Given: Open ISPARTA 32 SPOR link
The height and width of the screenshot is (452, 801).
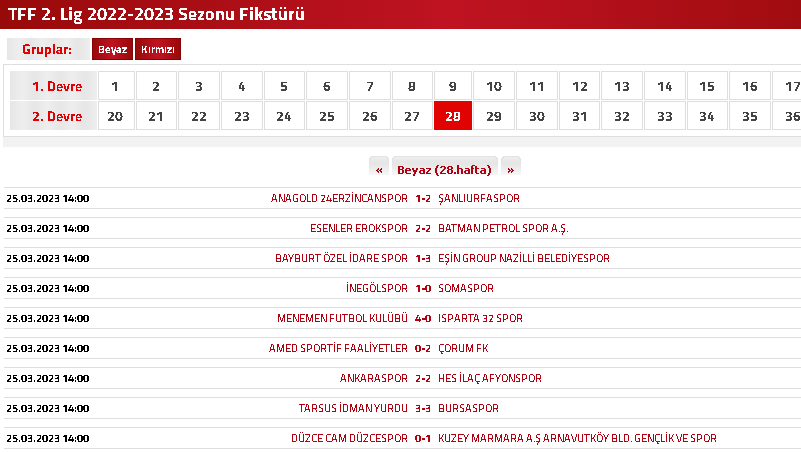Looking at the screenshot, I should (480, 318).
